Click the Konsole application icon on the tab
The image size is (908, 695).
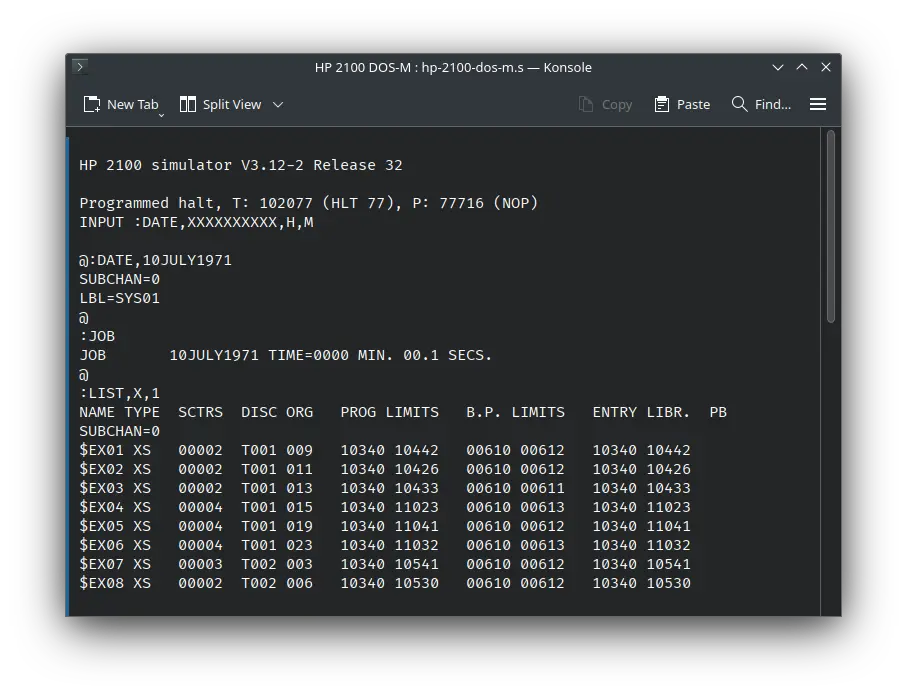(79, 67)
